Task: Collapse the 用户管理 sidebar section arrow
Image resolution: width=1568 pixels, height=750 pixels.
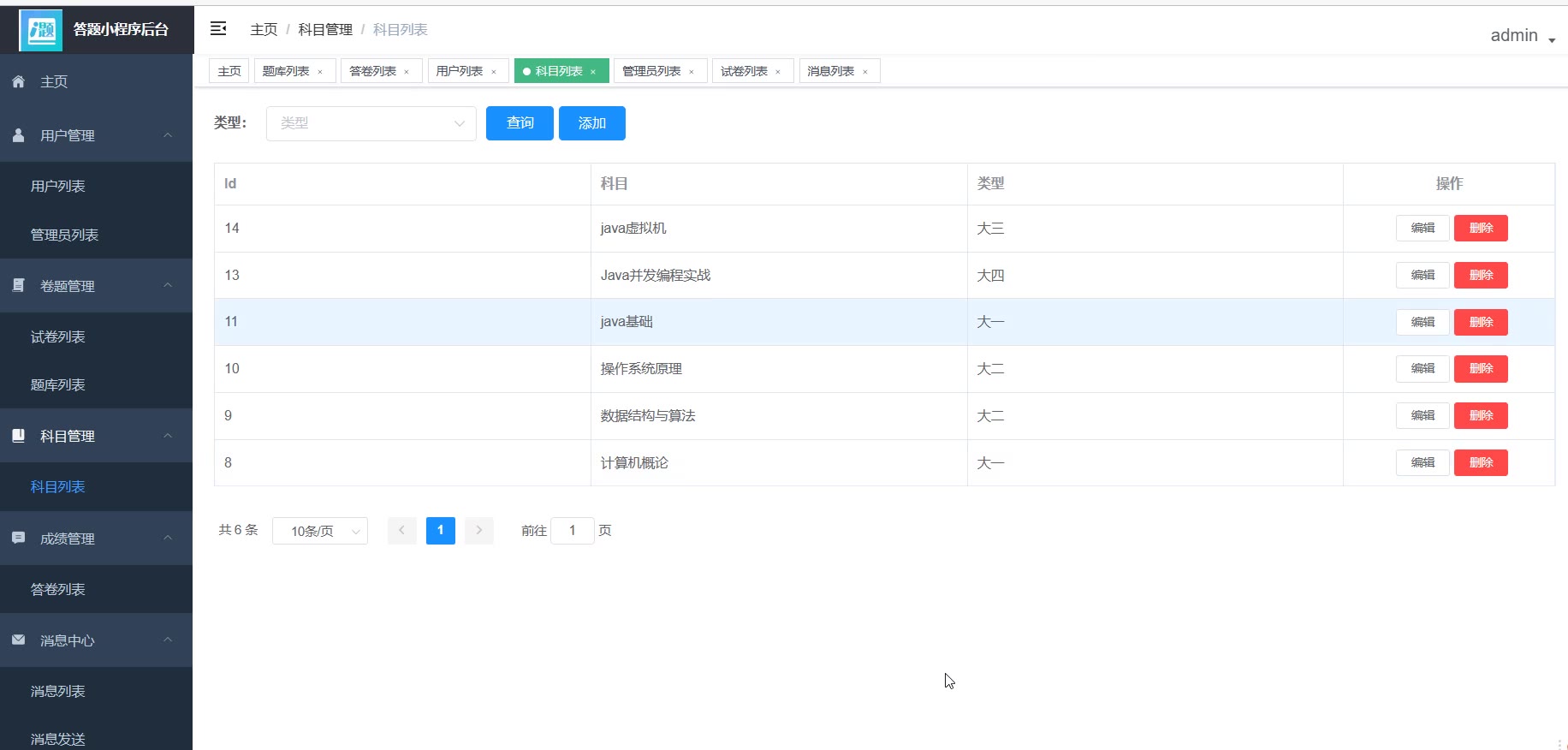Action: (168, 135)
